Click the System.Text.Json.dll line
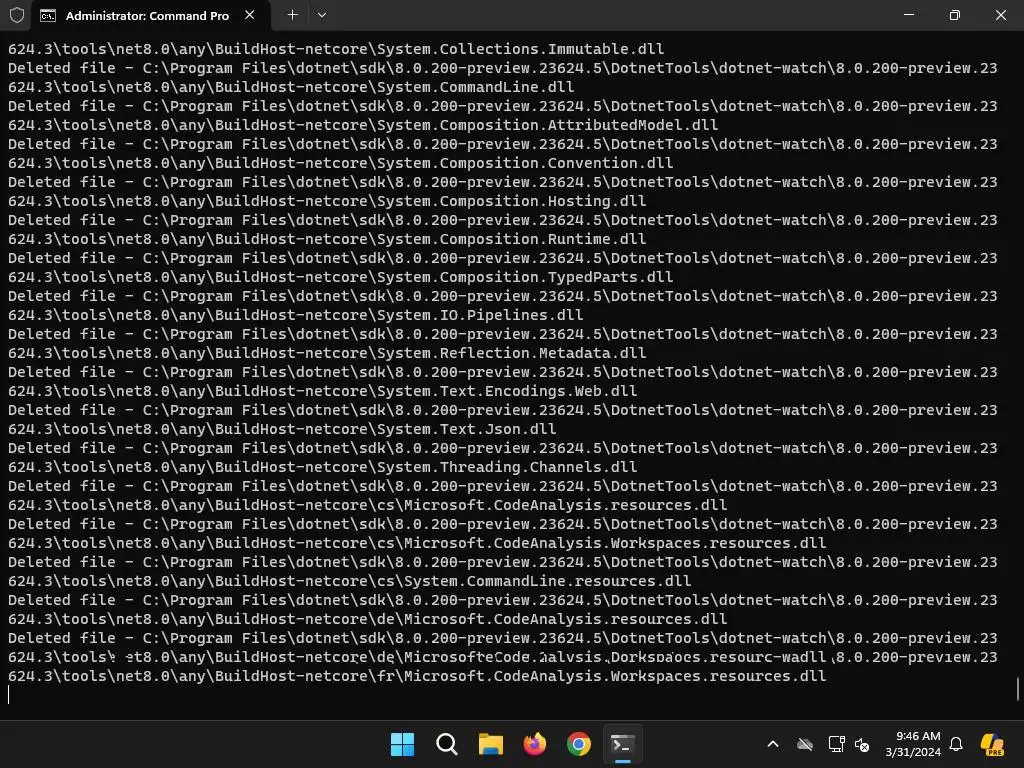This screenshot has width=1024, height=768. point(282,428)
